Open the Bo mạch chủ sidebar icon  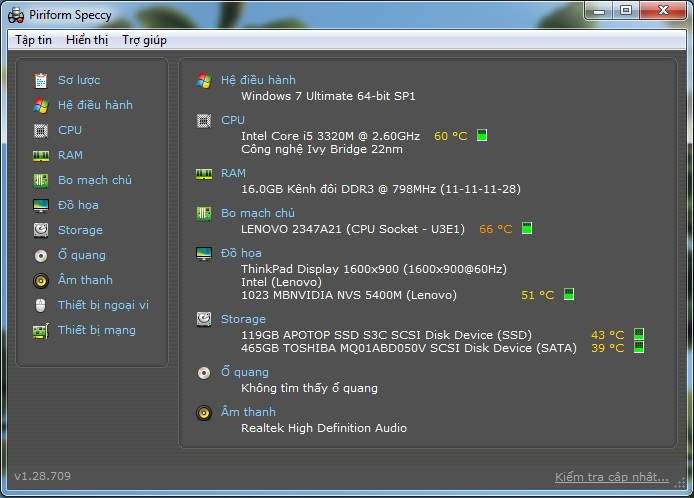(x=41, y=180)
